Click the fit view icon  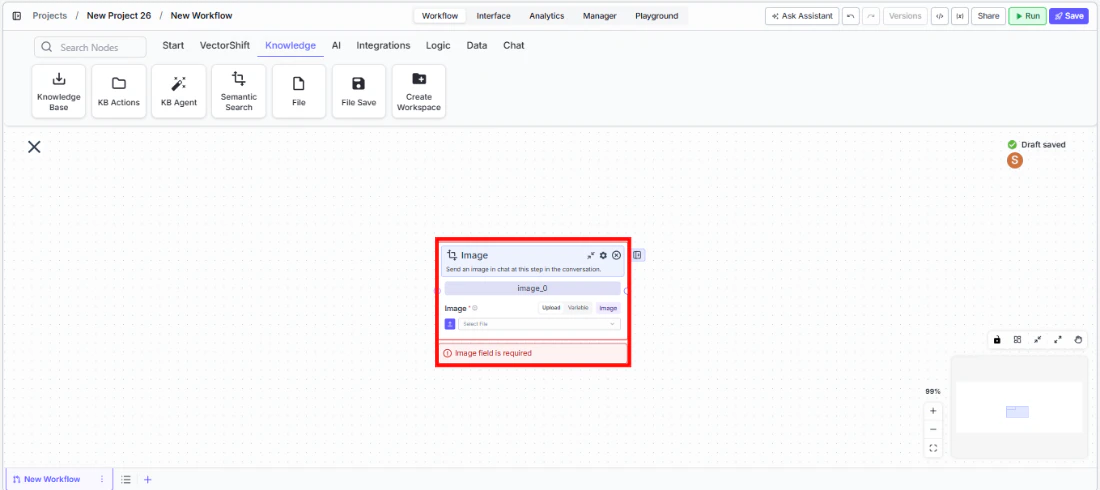pos(933,448)
